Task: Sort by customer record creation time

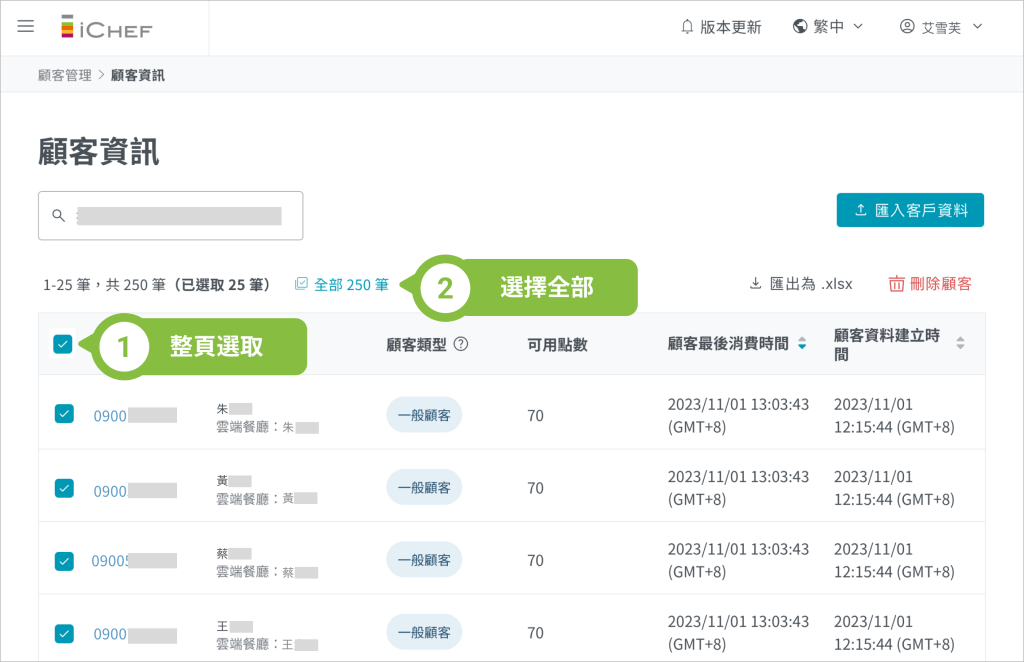Action: click(960, 343)
